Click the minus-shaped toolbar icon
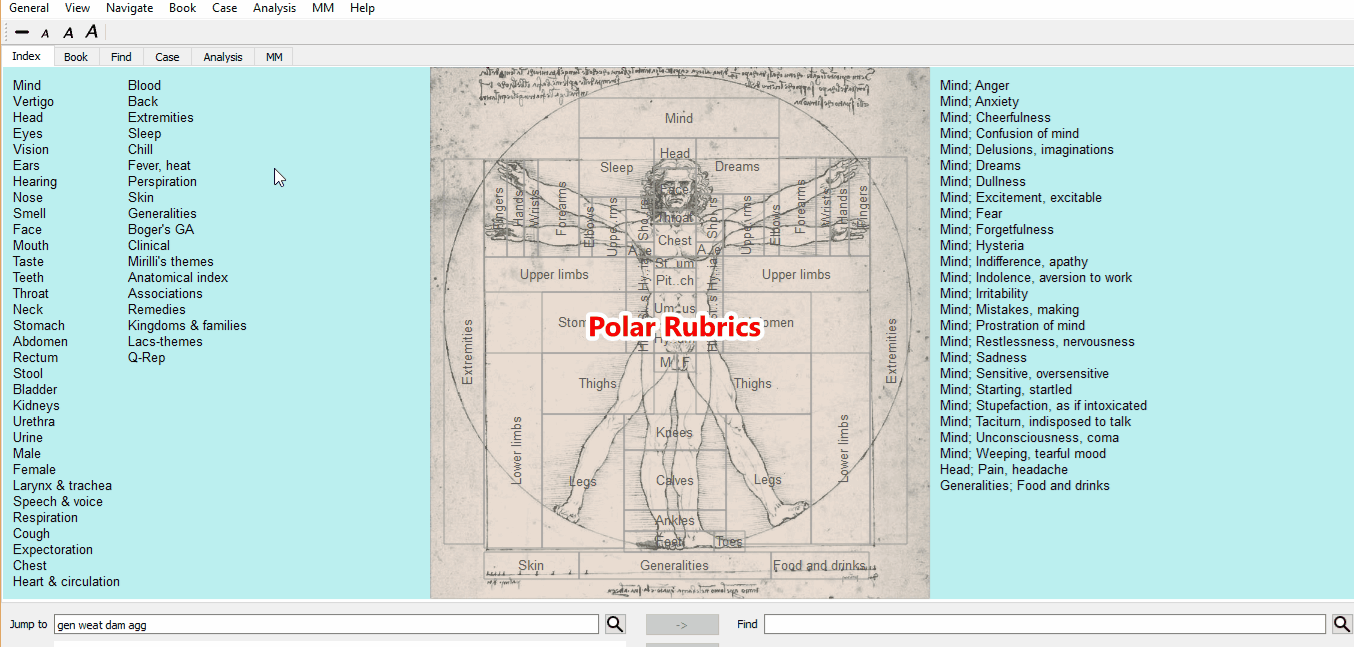 pyautogui.click(x=22, y=32)
